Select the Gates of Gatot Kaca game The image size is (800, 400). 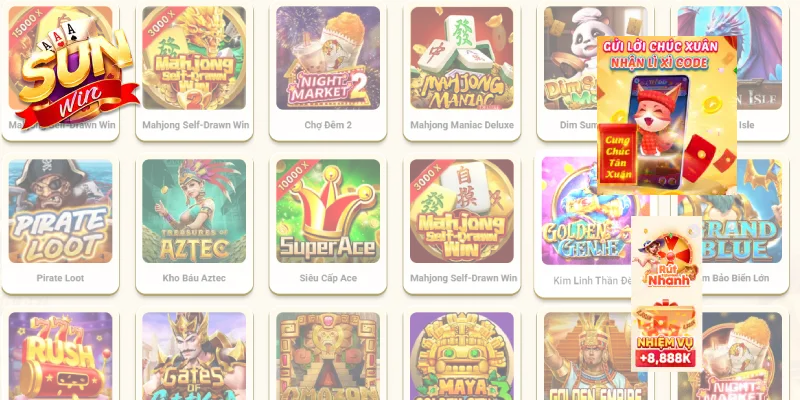click(194, 356)
